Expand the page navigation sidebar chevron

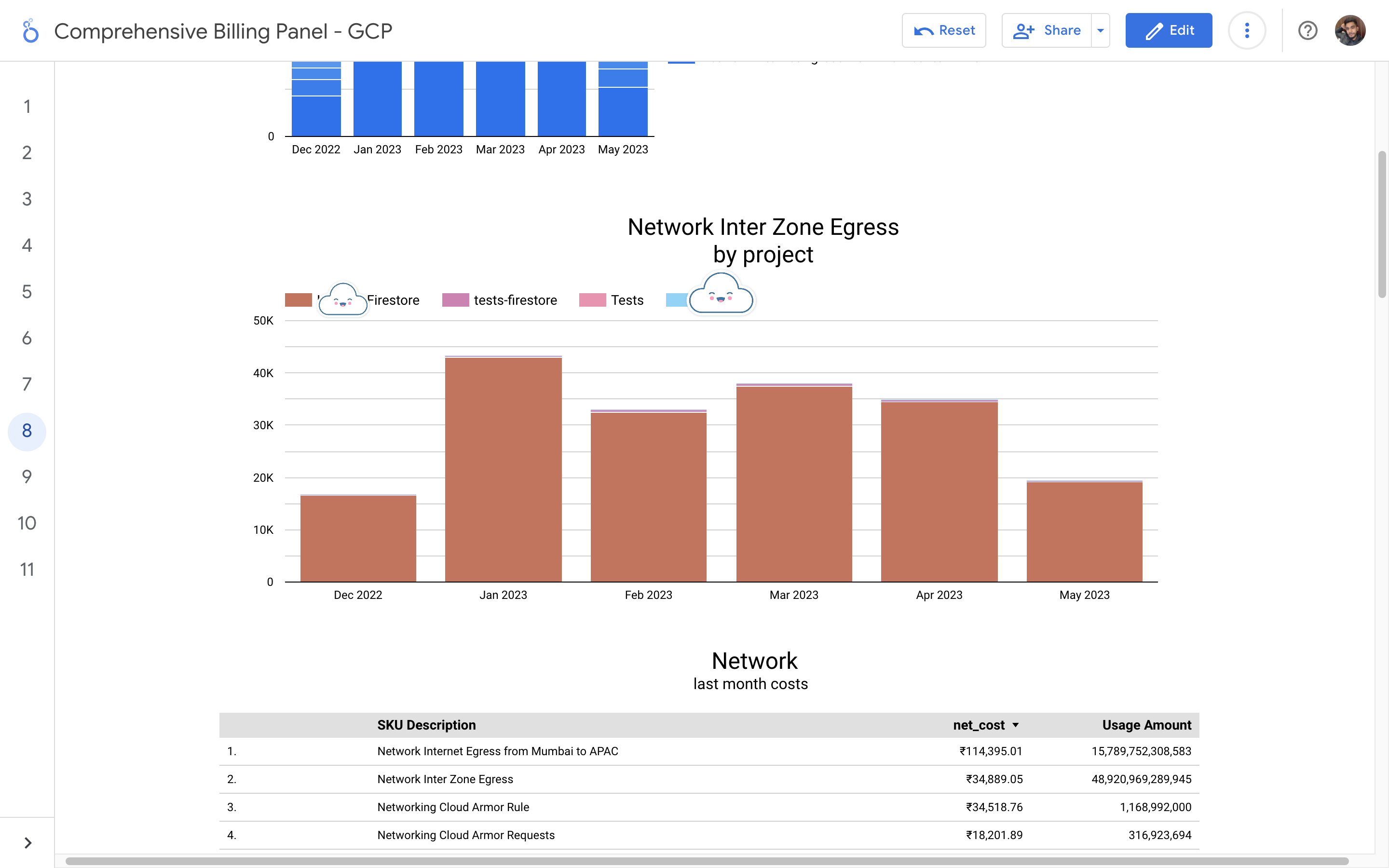coord(27,842)
